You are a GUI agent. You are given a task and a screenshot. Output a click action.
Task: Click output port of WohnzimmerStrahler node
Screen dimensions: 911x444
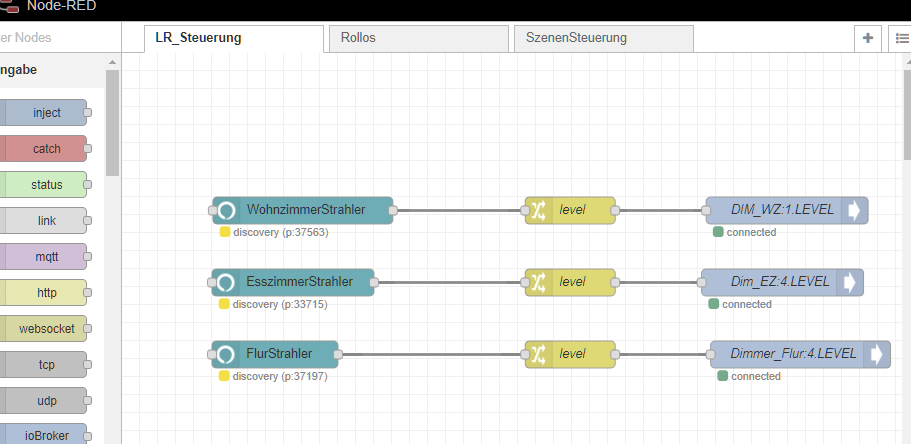click(393, 210)
